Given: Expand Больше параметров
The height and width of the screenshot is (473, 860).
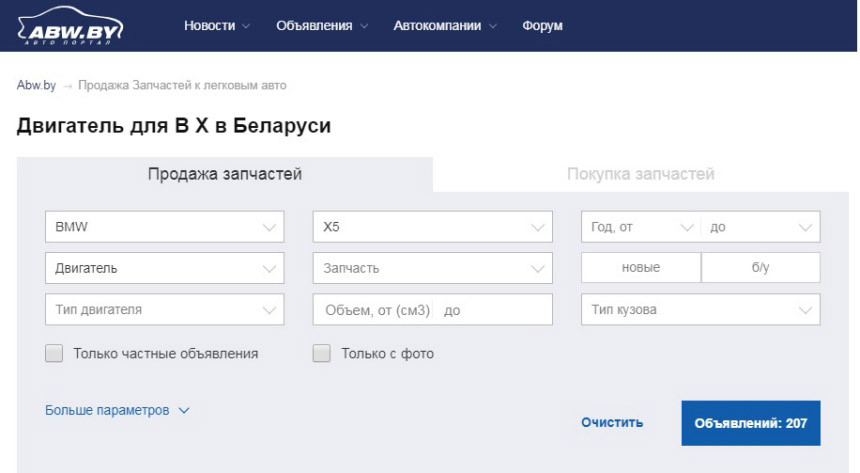Looking at the screenshot, I should click(x=117, y=410).
